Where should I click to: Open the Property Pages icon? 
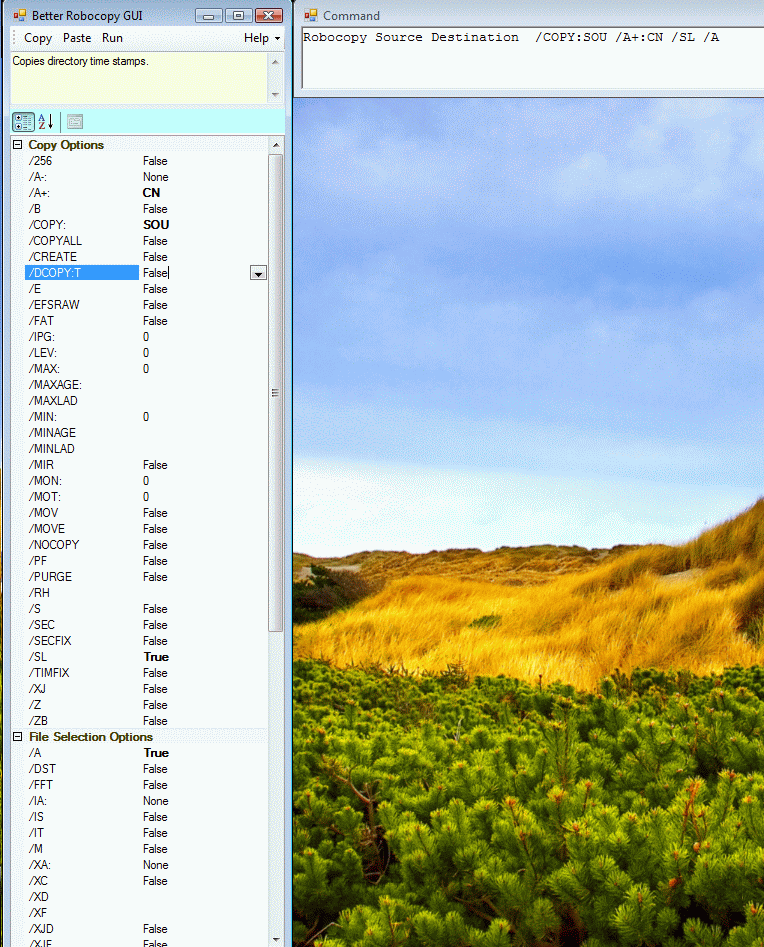(75, 122)
